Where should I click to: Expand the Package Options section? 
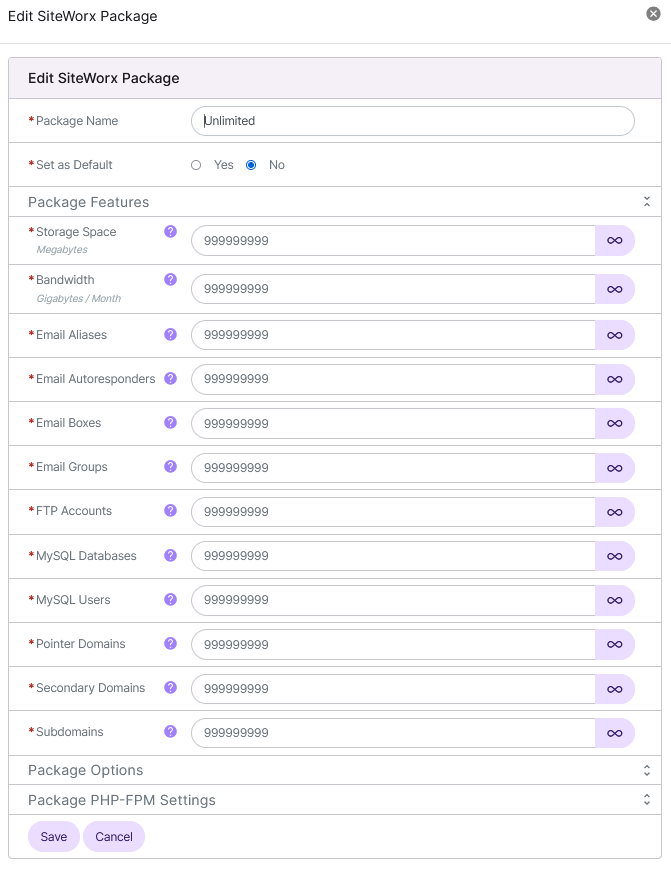point(646,770)
